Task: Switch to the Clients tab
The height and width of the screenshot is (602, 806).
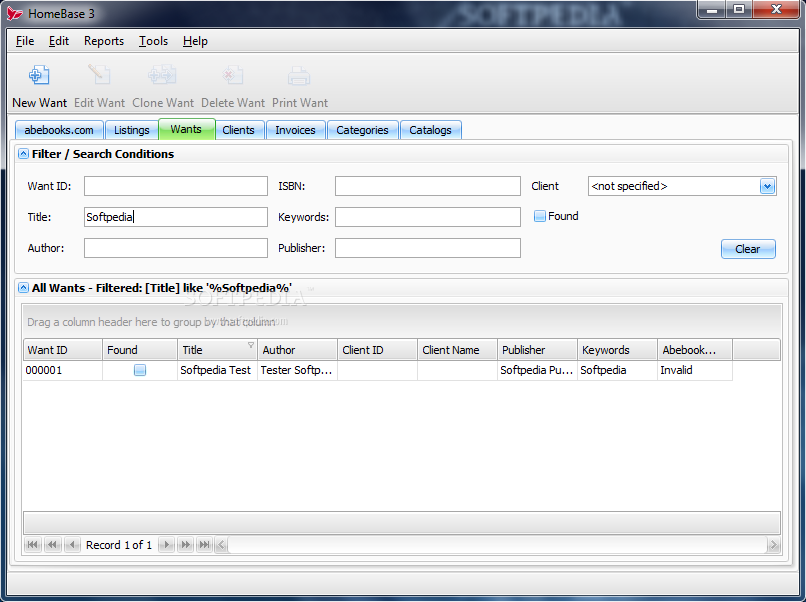Action: [239, 130]
